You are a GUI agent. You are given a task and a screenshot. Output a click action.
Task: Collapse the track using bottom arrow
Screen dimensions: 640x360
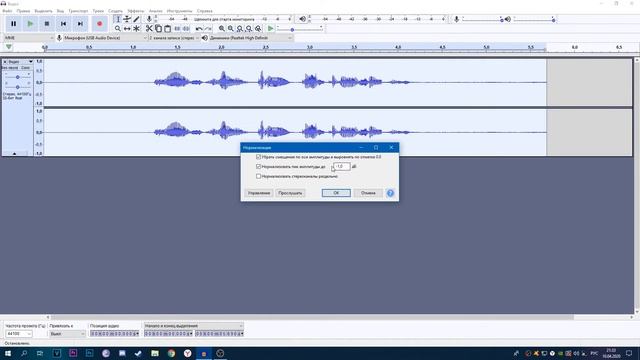click(15, 153)
